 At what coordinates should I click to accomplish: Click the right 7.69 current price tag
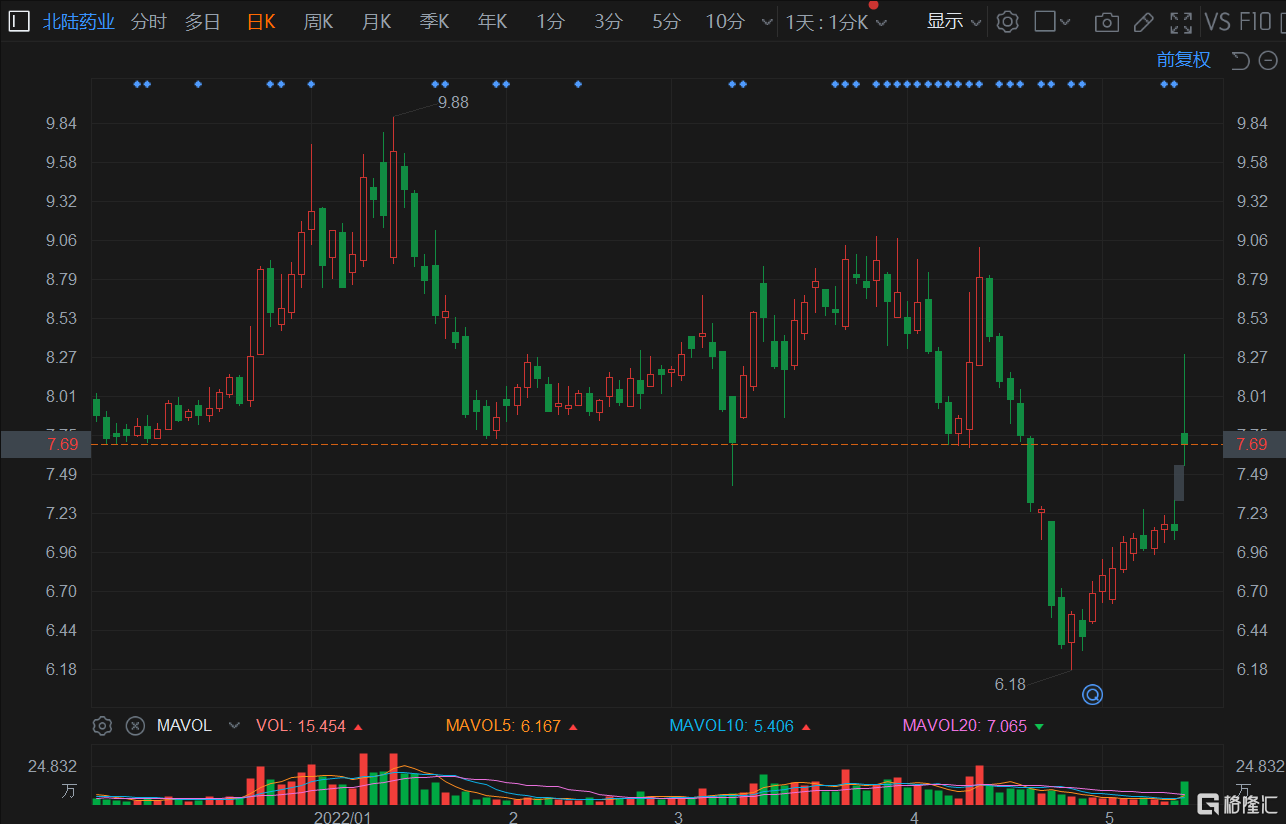pos(1254,444)
